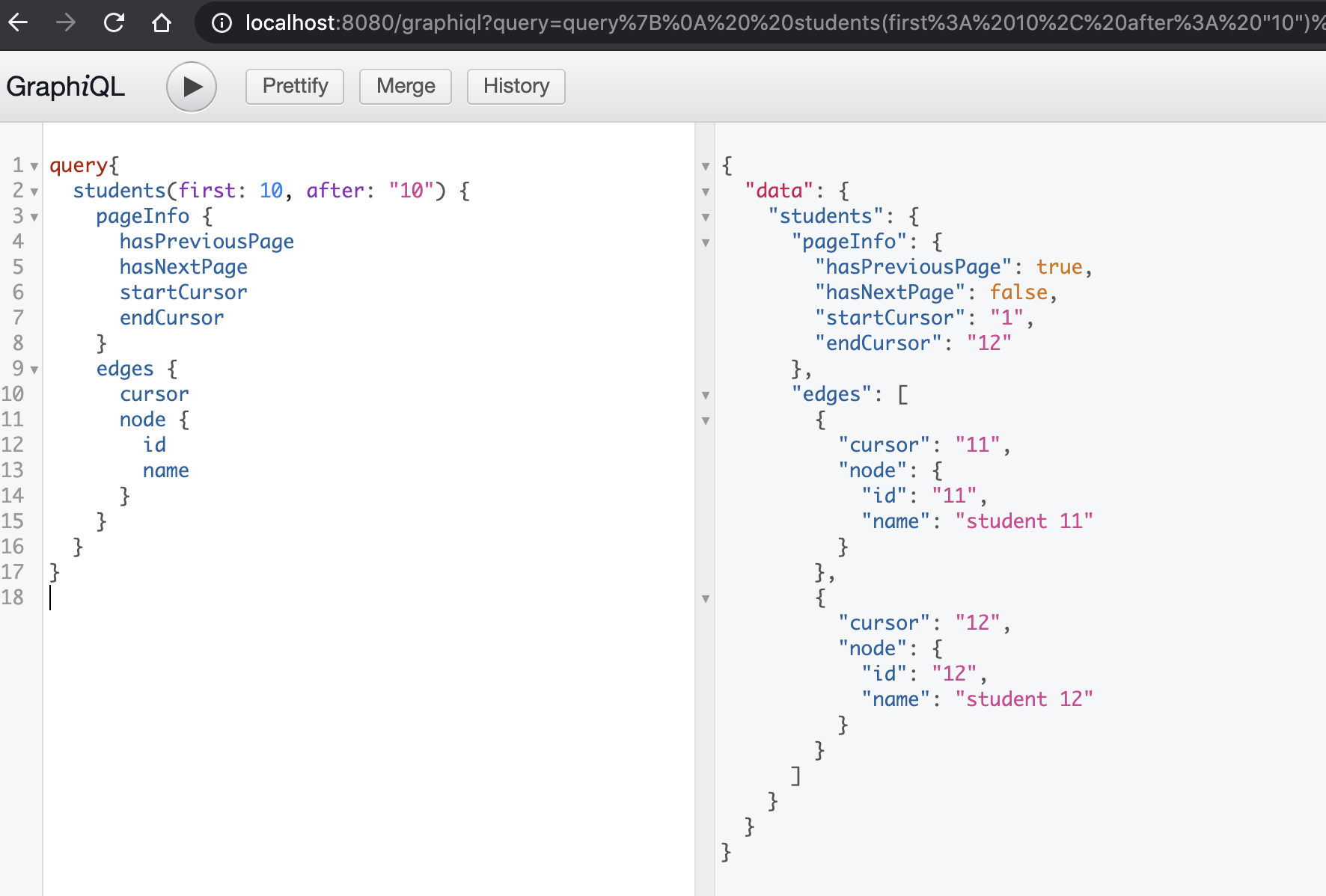Collapse the query block at line 1
This screenshot has height=896, width=1326.
(34, 166)
